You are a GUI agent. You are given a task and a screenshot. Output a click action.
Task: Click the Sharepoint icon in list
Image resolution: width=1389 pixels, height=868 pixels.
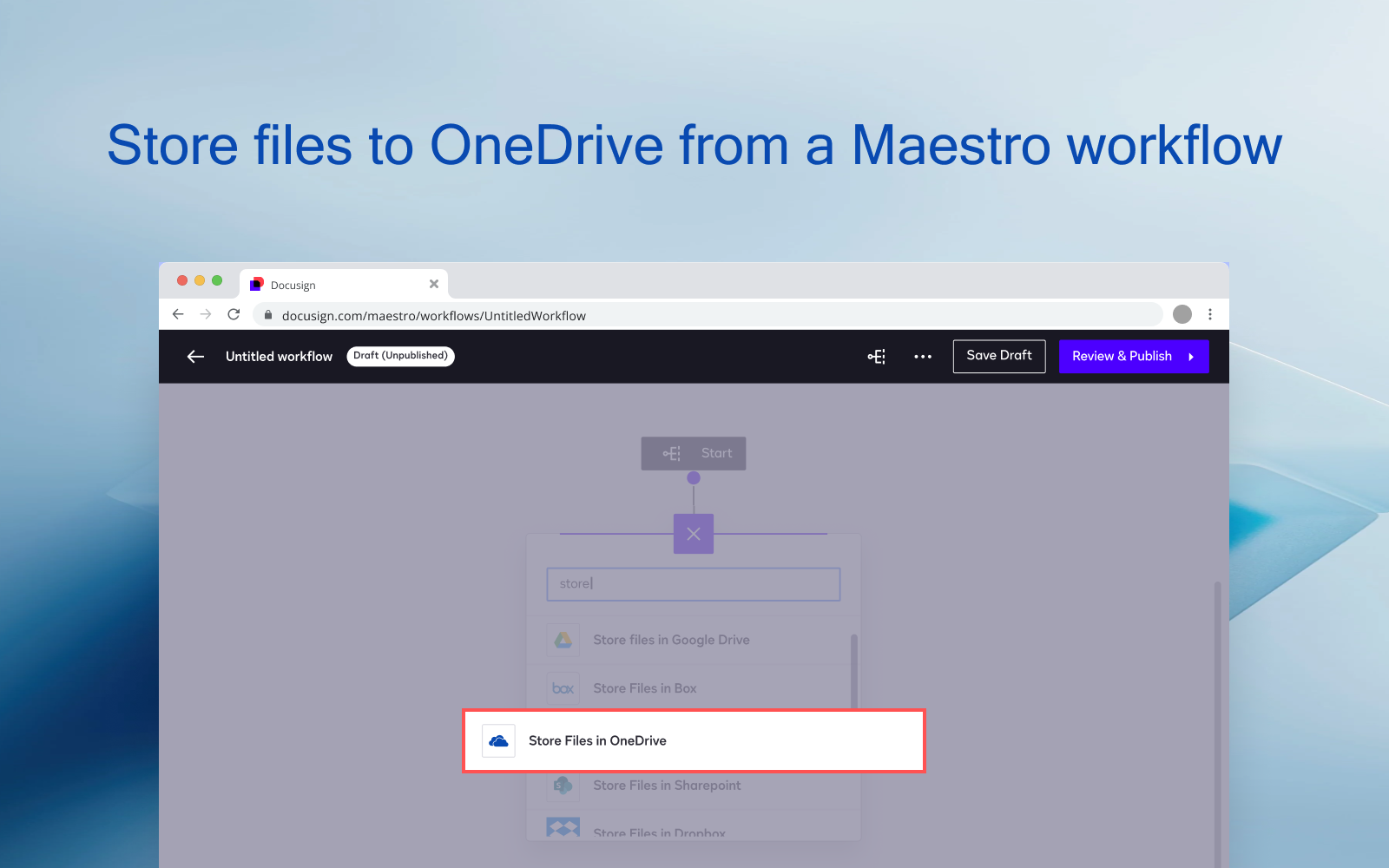[563, 786]
